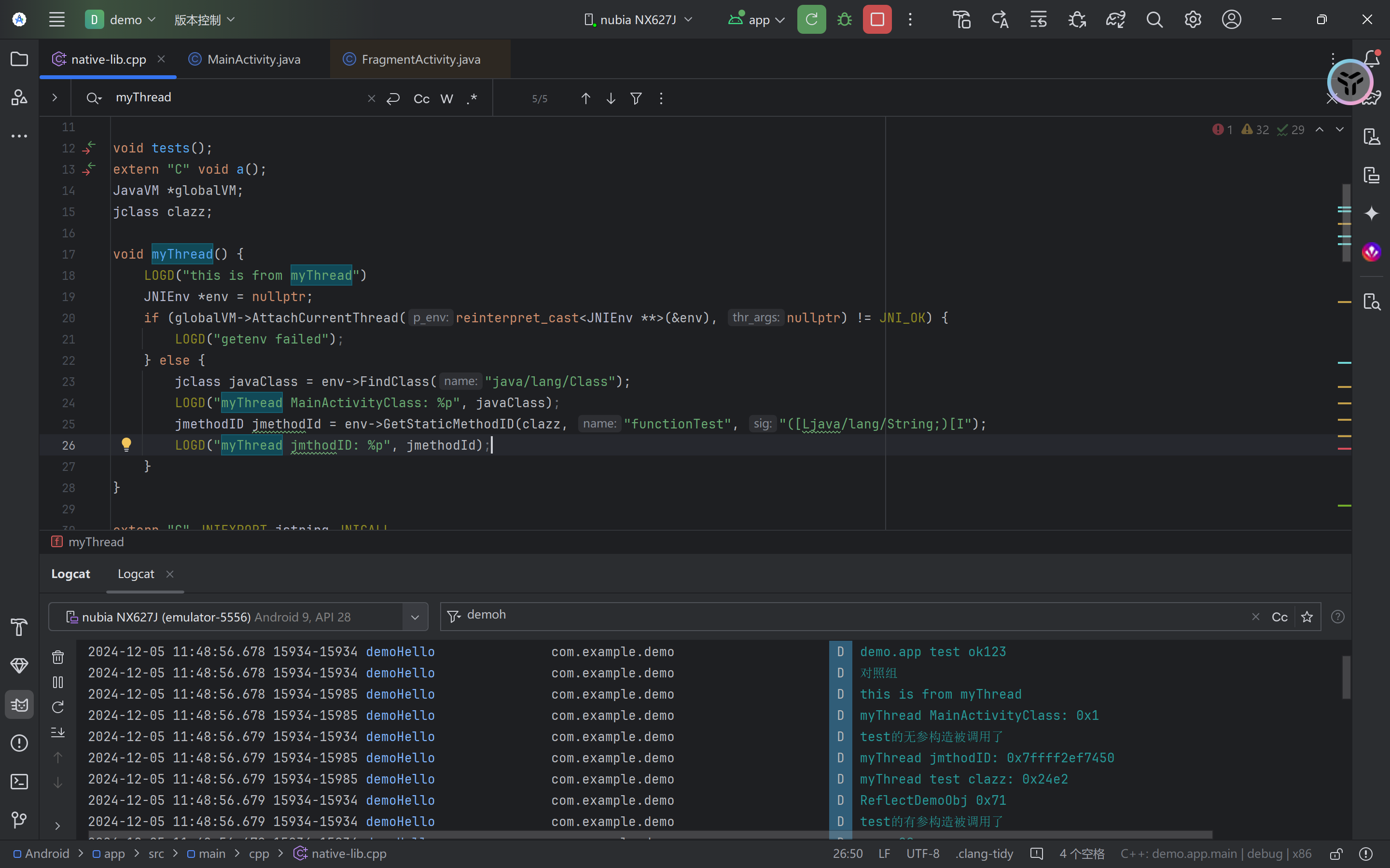This screenshot has height=868, width=1390.
Task: Rerun the app with green button
Action: tap(811, 19)
